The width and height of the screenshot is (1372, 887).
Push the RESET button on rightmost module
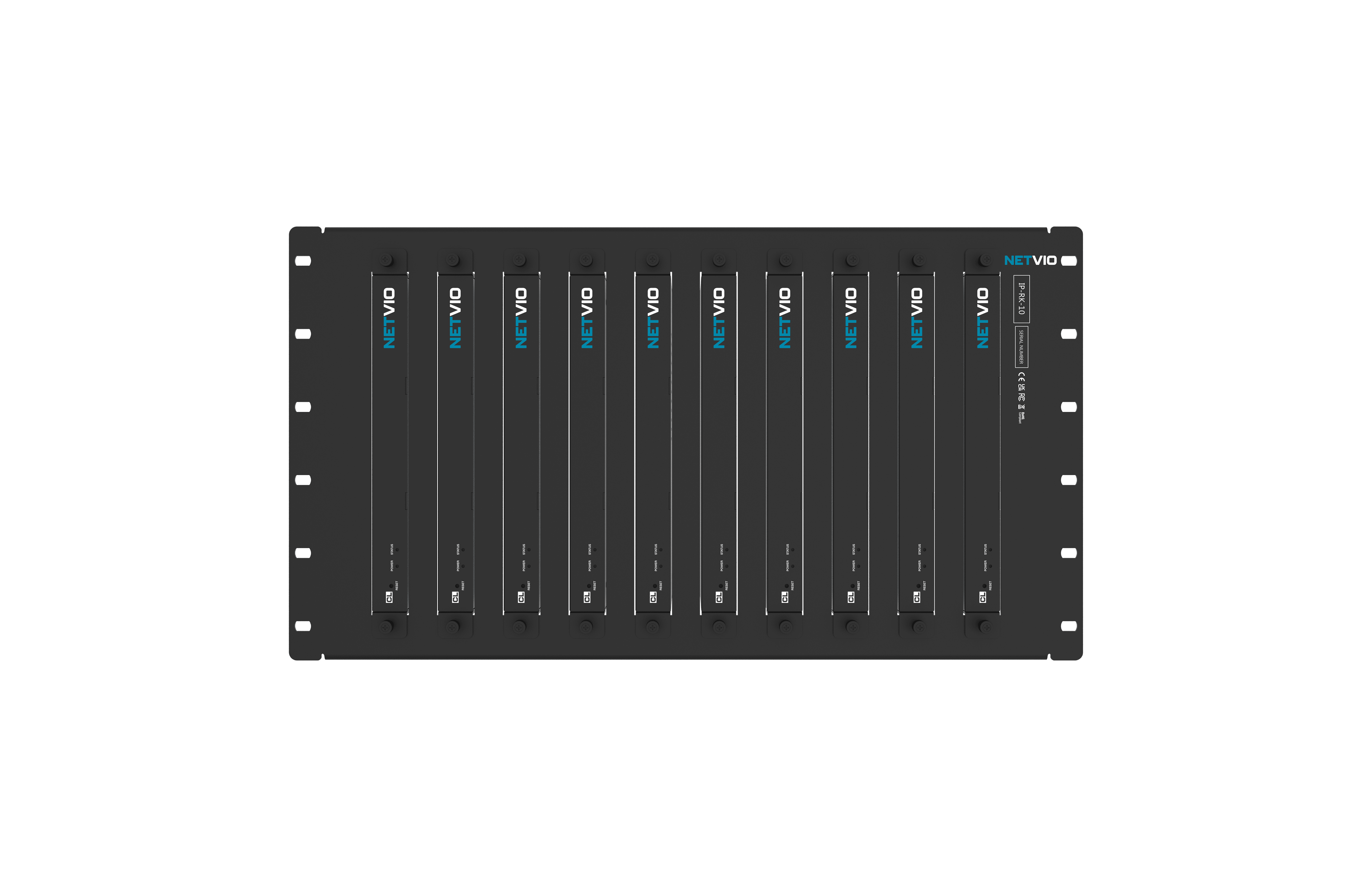pyautogui.click(x=985, y=586)
